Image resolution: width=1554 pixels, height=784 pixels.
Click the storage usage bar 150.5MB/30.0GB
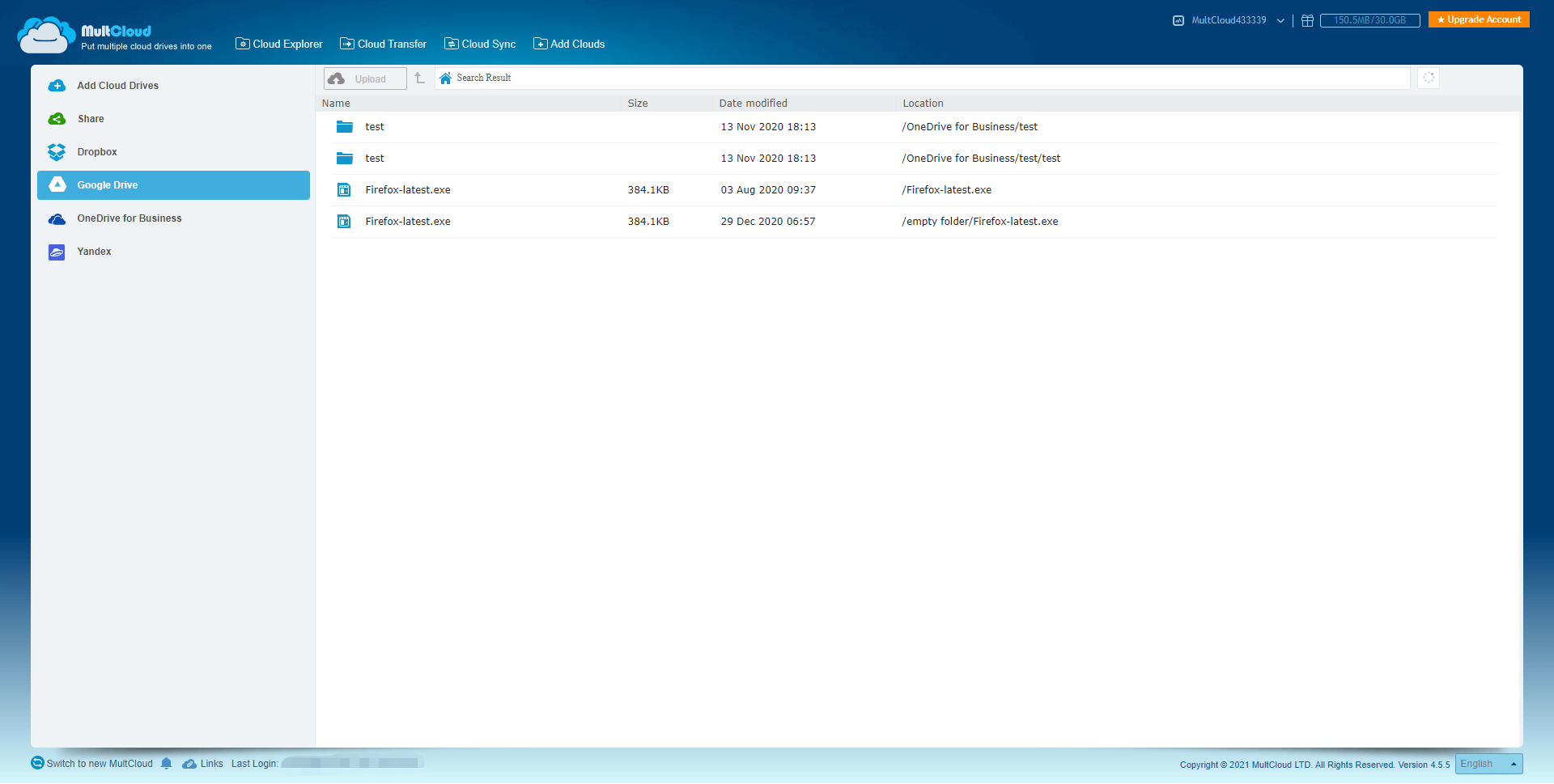click(x=1369, y=20)
